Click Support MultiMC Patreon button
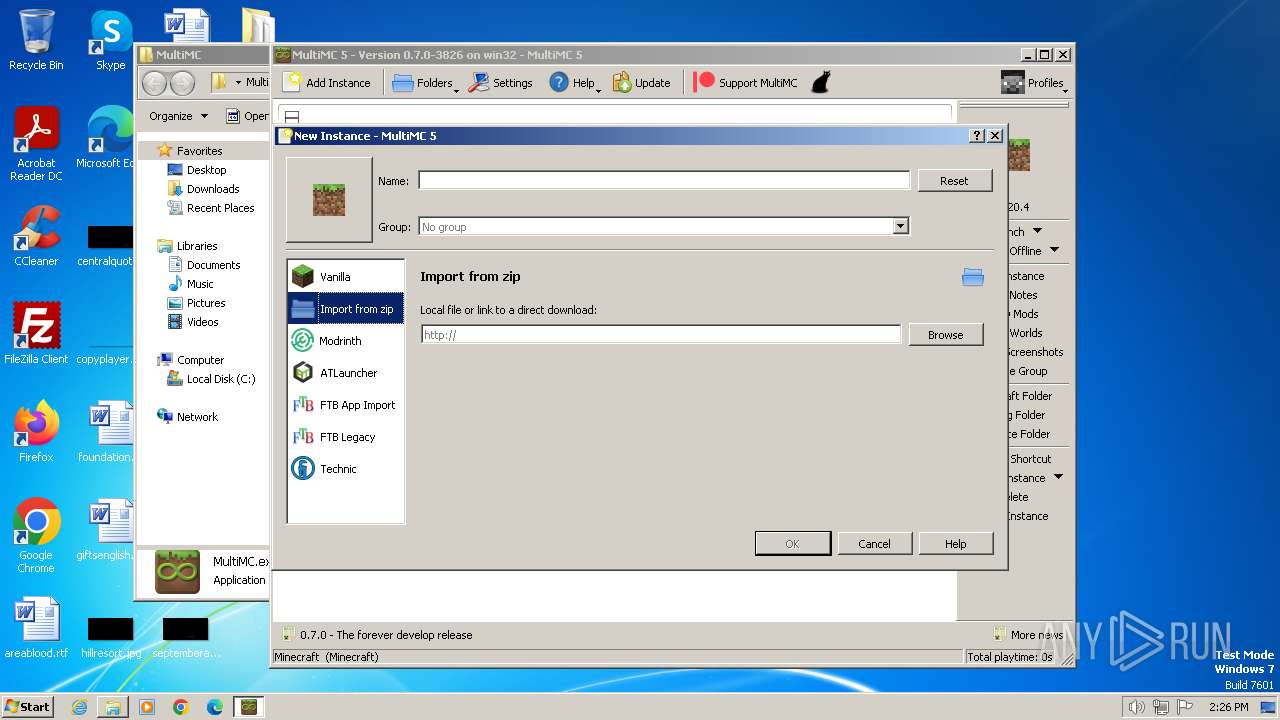 point(746,83)
